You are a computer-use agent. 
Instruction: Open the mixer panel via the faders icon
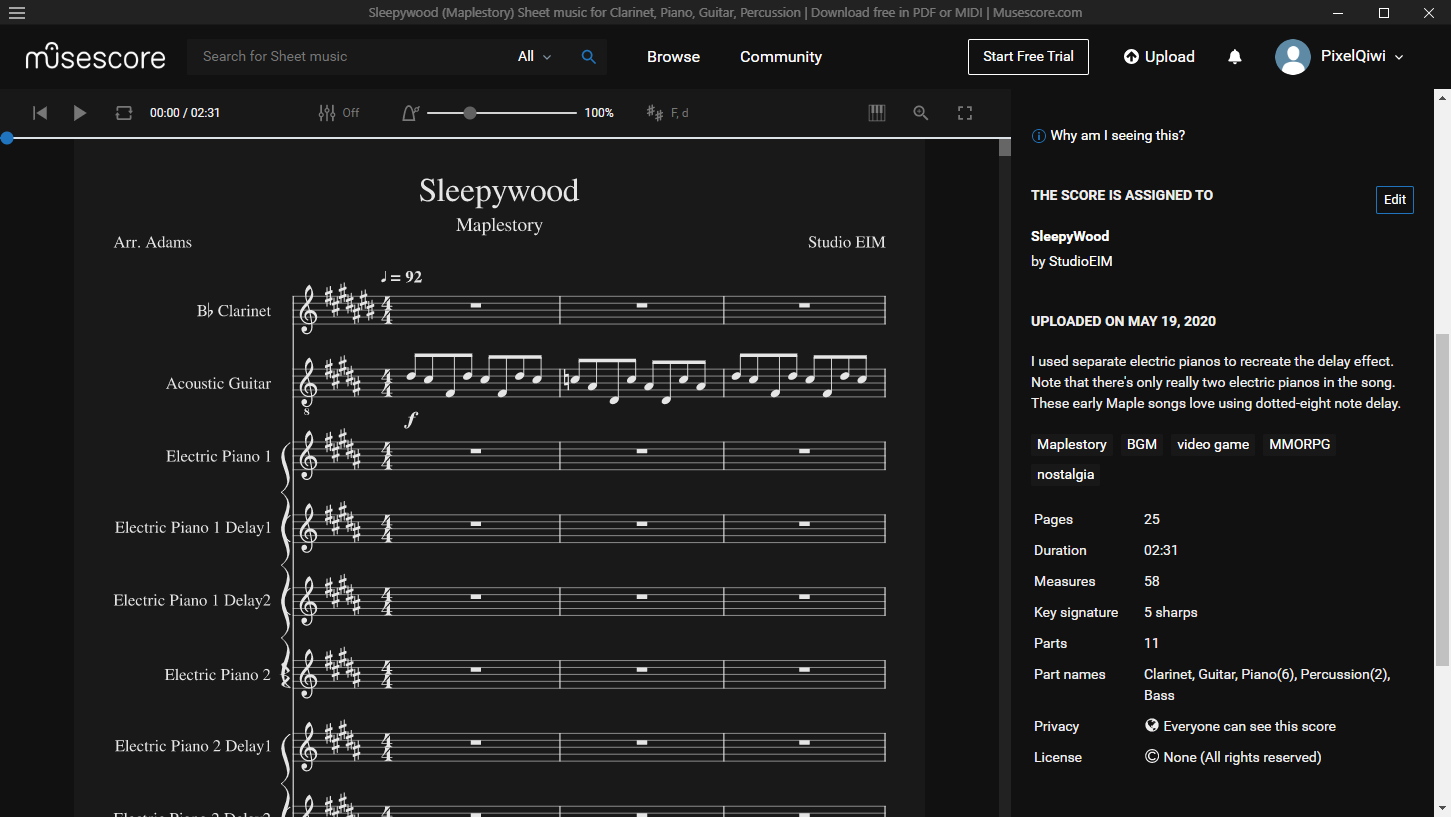pyautogui.click(x=326, y=112)
